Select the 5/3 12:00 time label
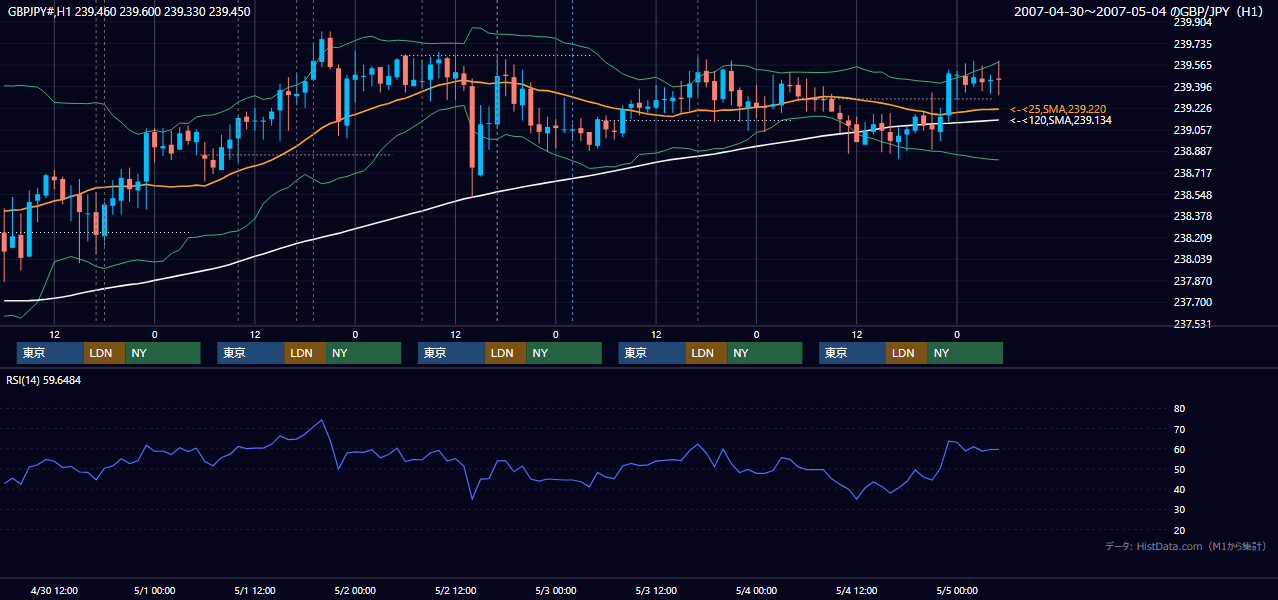Screen dimensions: 1278x600 656,591
